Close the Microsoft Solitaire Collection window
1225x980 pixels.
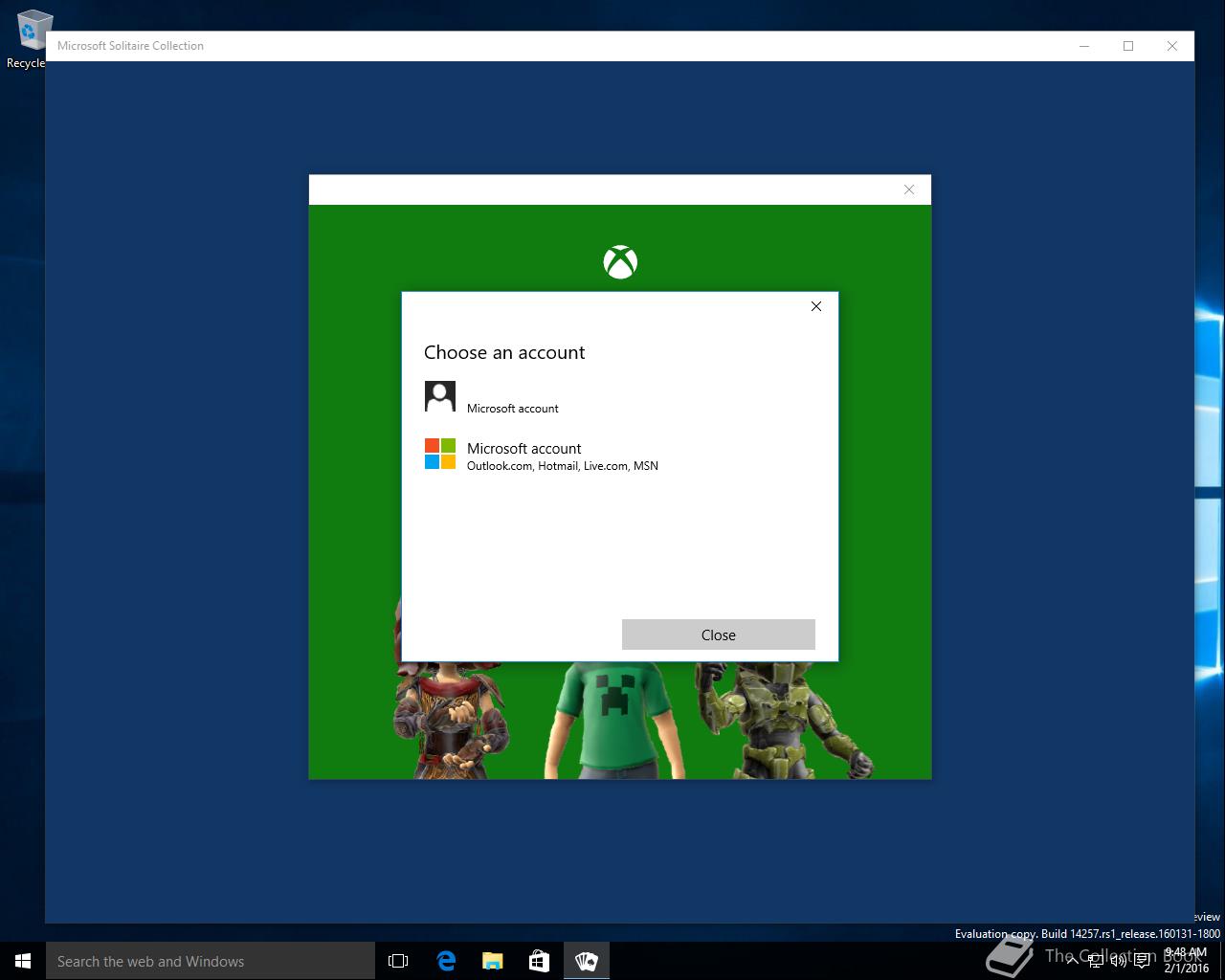[1172, 46]
